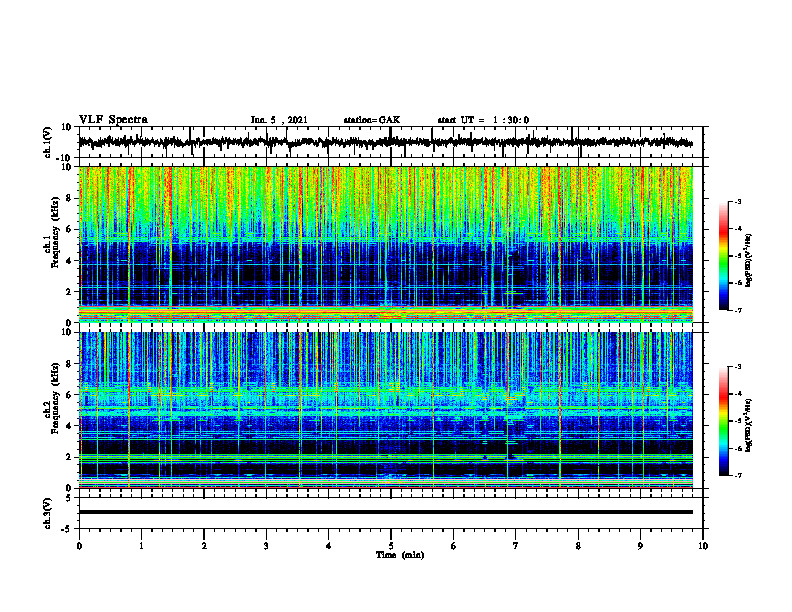Click the 5 tick label on Time axis
The height and width of the screenshot is (612, 792).
391,546
